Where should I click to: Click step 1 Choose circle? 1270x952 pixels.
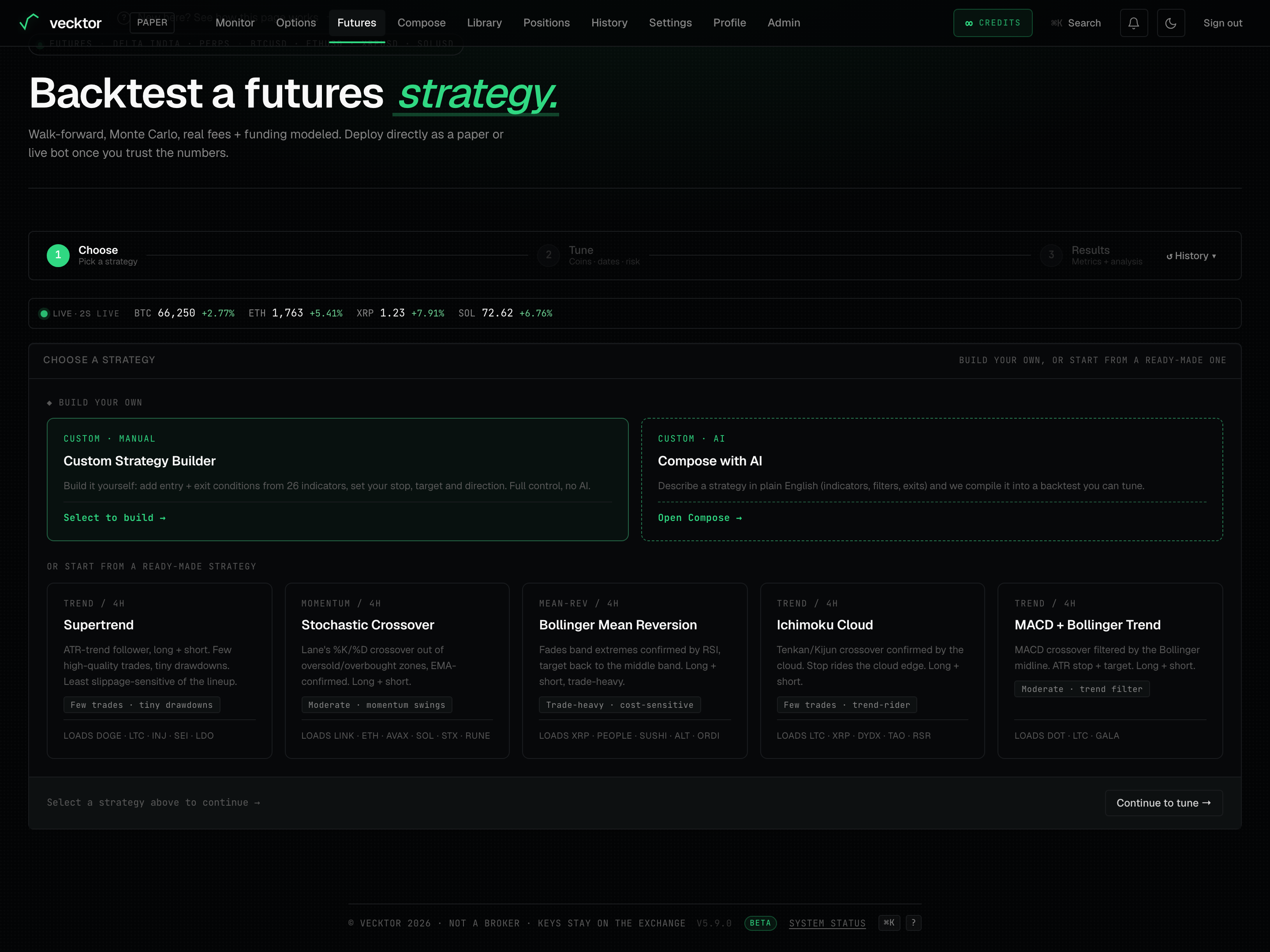[x=58, y=255]
